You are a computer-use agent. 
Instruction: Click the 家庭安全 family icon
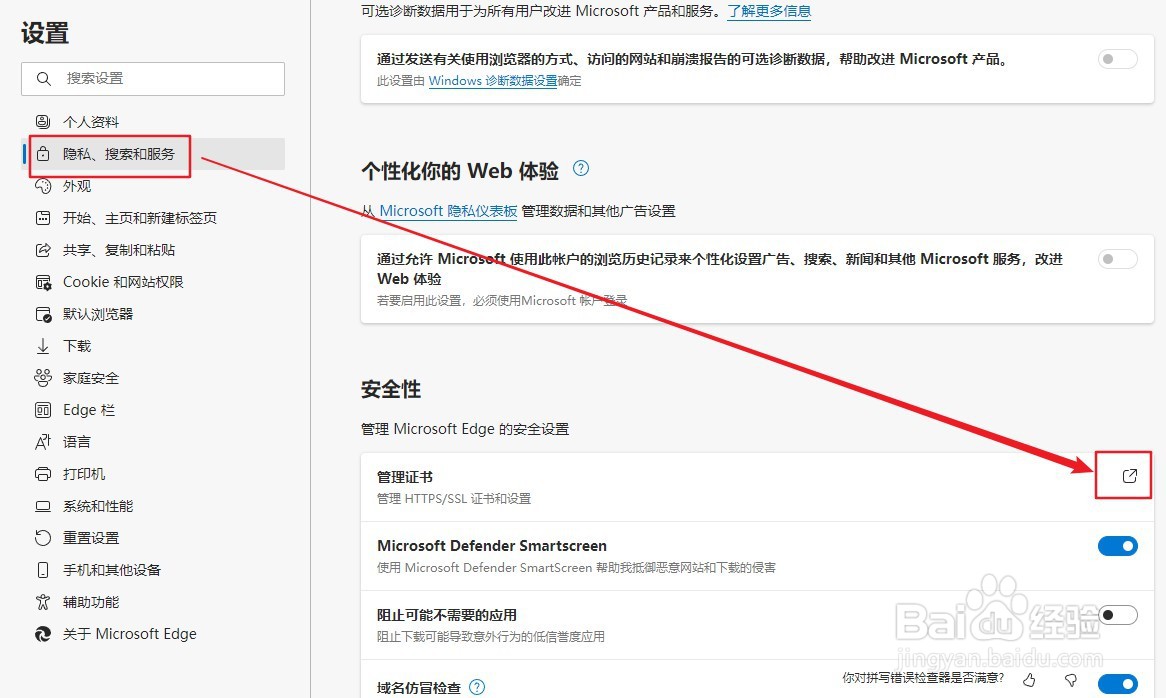click(x=43, y=378)
